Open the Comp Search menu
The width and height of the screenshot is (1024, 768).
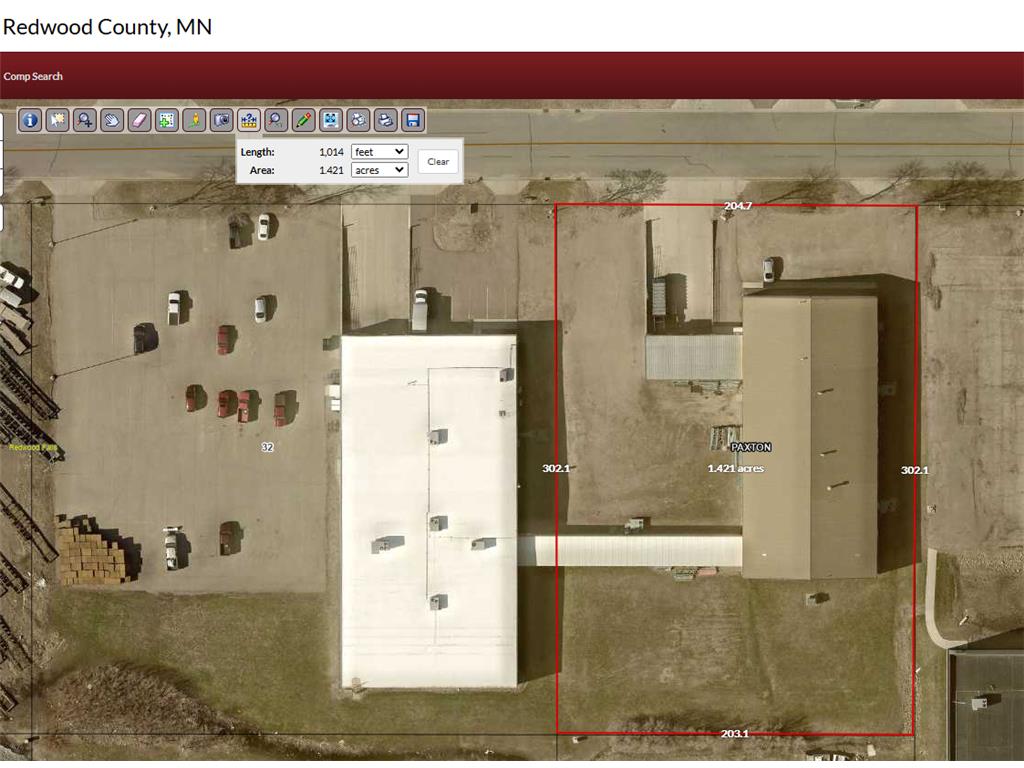coord(33,76)
